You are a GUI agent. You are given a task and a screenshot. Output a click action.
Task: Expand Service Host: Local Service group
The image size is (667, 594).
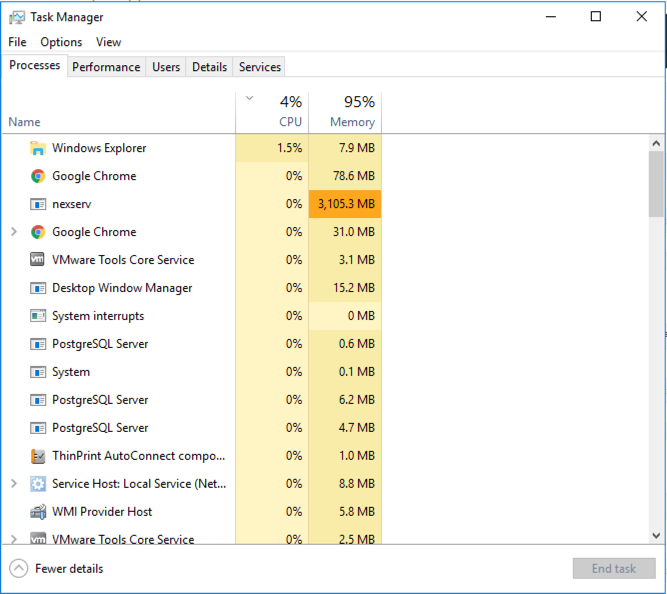pos(13,484)
